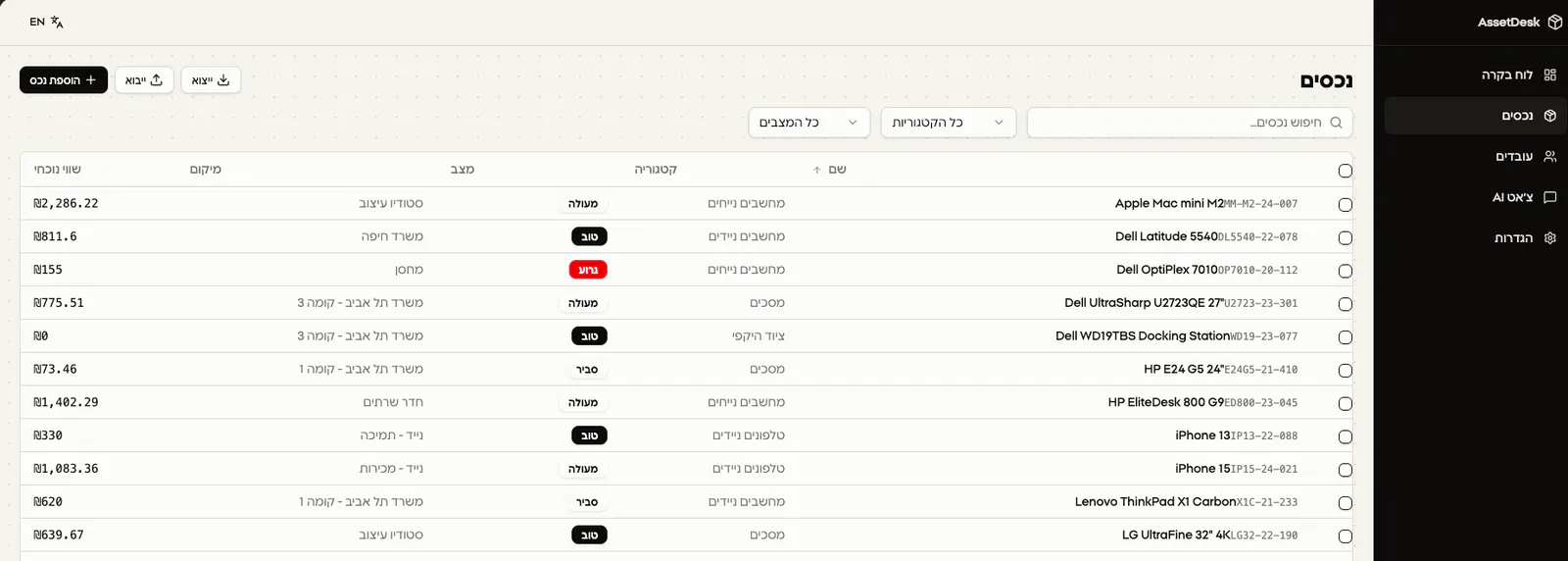The width and height of the screenshot is (1568, 561).
Task: Click סביר badge on HP E24 G5 row
Action: pos(587,369)
